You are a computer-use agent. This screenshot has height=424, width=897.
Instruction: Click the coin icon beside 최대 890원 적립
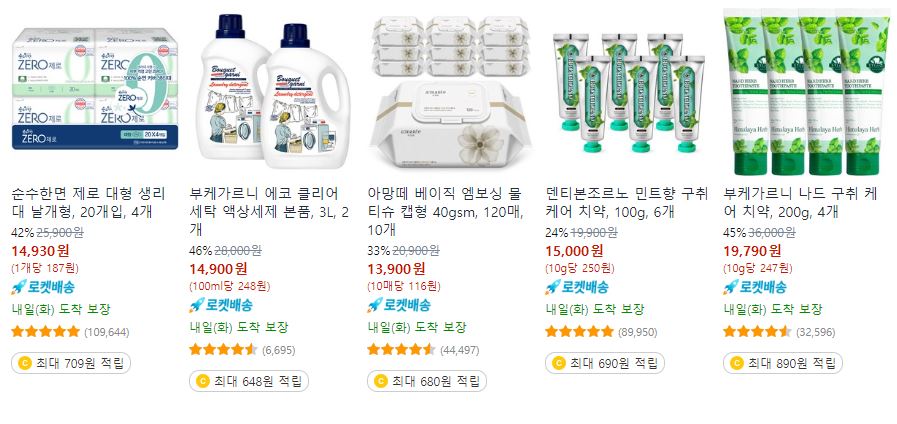tap(736, 363)
